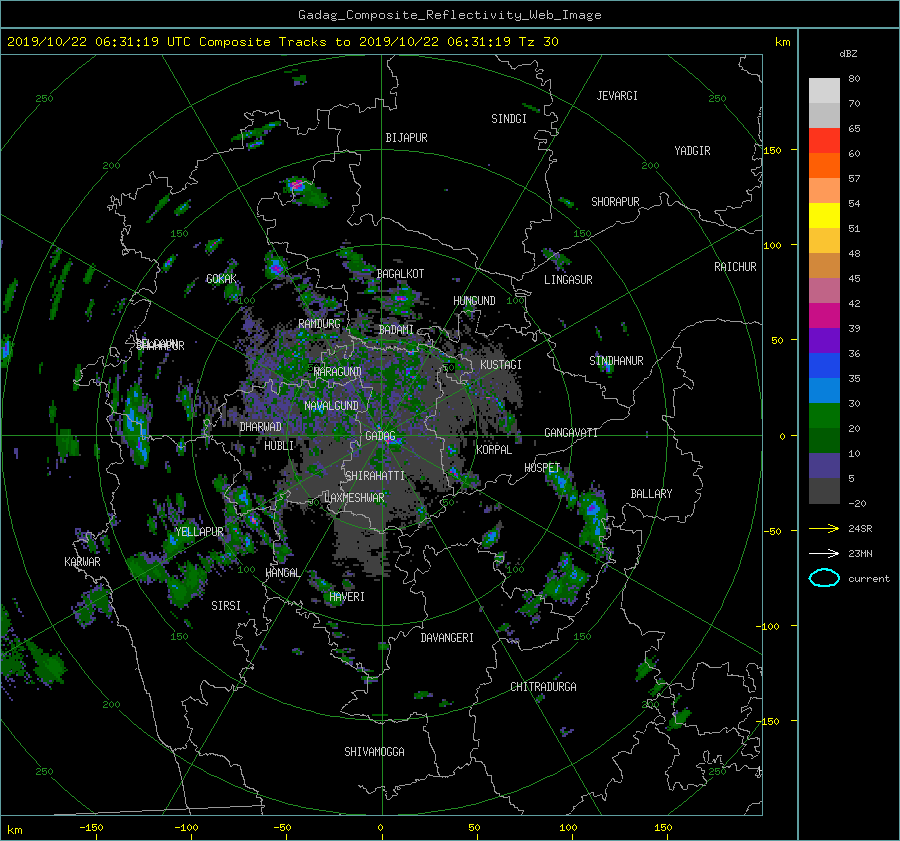Click the dBZ legend heading
The width and height of the screenshot is (900, 841).
[x=848, y=54]
